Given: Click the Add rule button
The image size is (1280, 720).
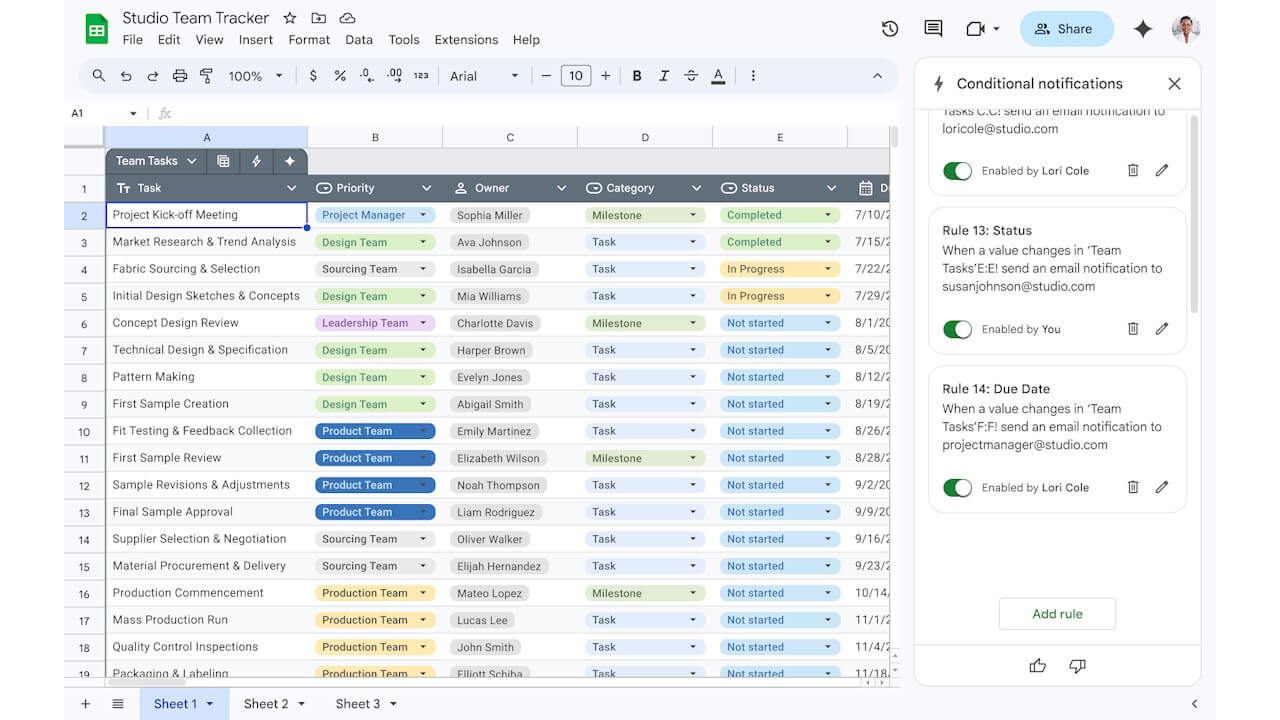Looking at the screenshot, I should (1057, 614).
